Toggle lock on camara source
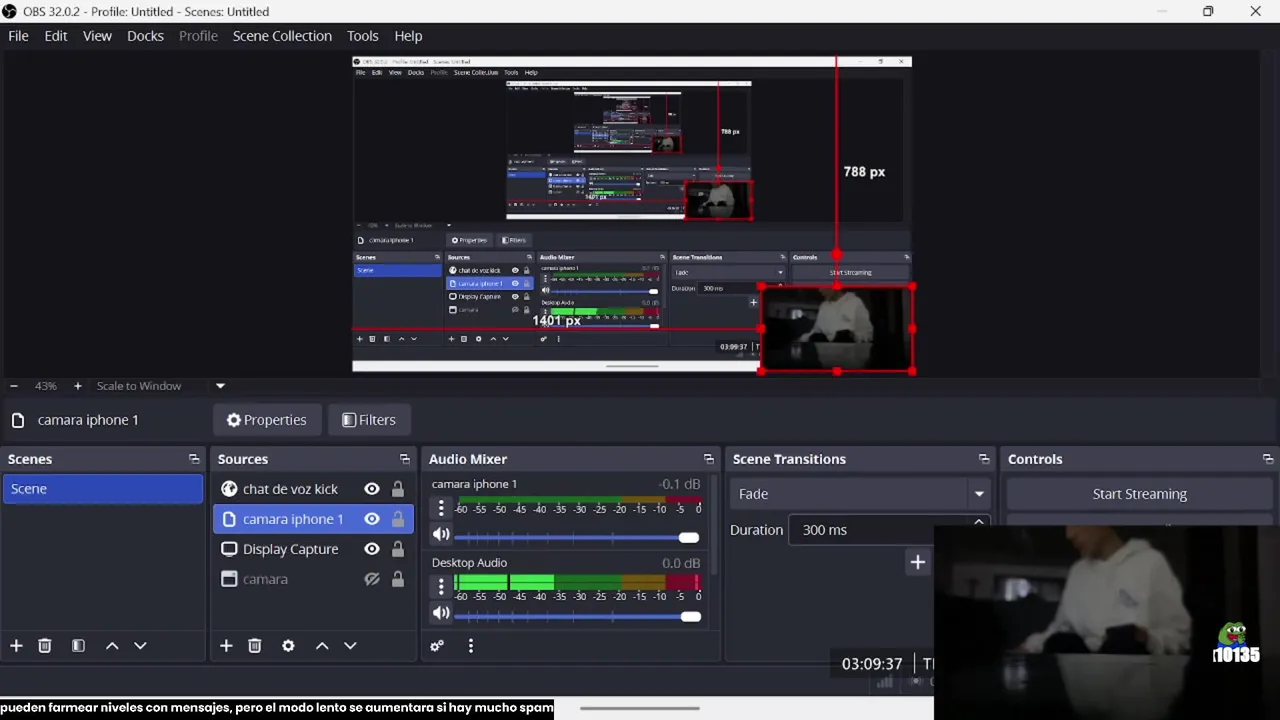Image resolution: width=1280 pixels, height=720 pixels. 398,579
